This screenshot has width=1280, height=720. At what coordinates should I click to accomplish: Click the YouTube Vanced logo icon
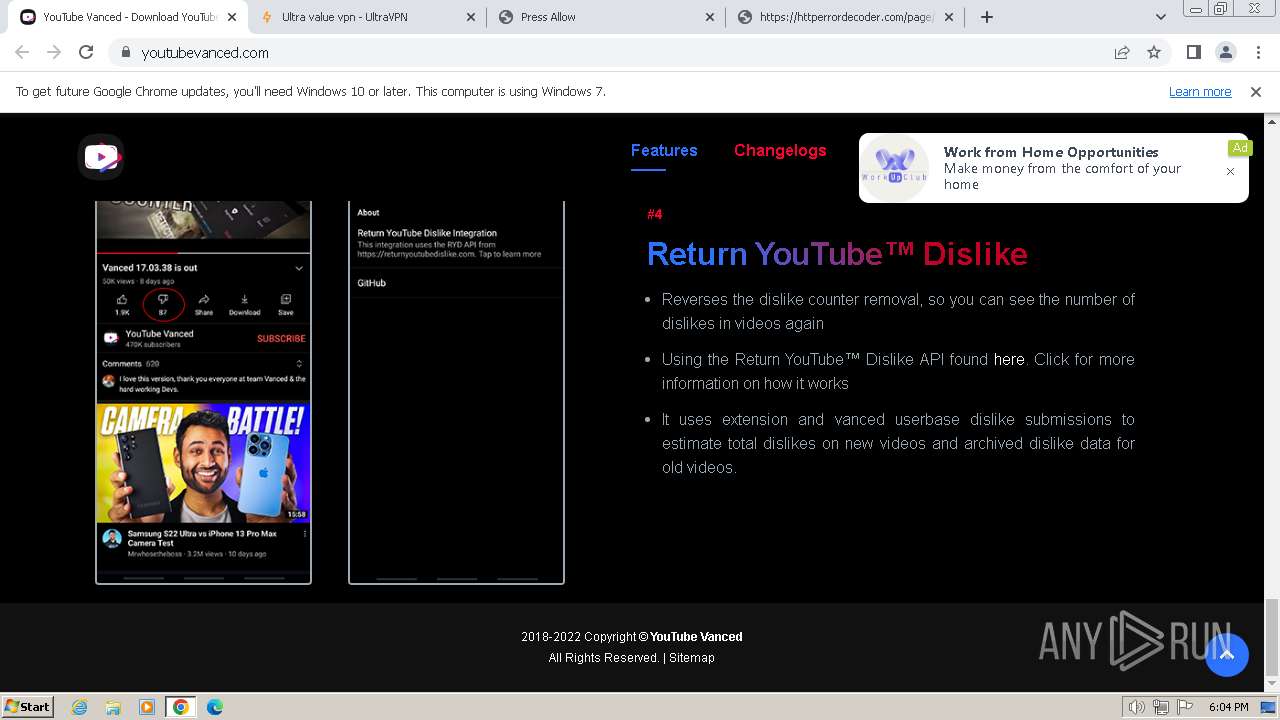coord(101,157)
